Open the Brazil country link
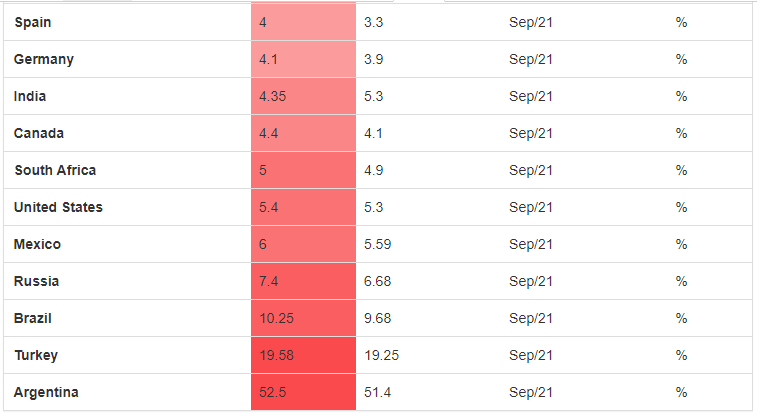This screenshot has height=415, width=757. click(x=33, y=318)
